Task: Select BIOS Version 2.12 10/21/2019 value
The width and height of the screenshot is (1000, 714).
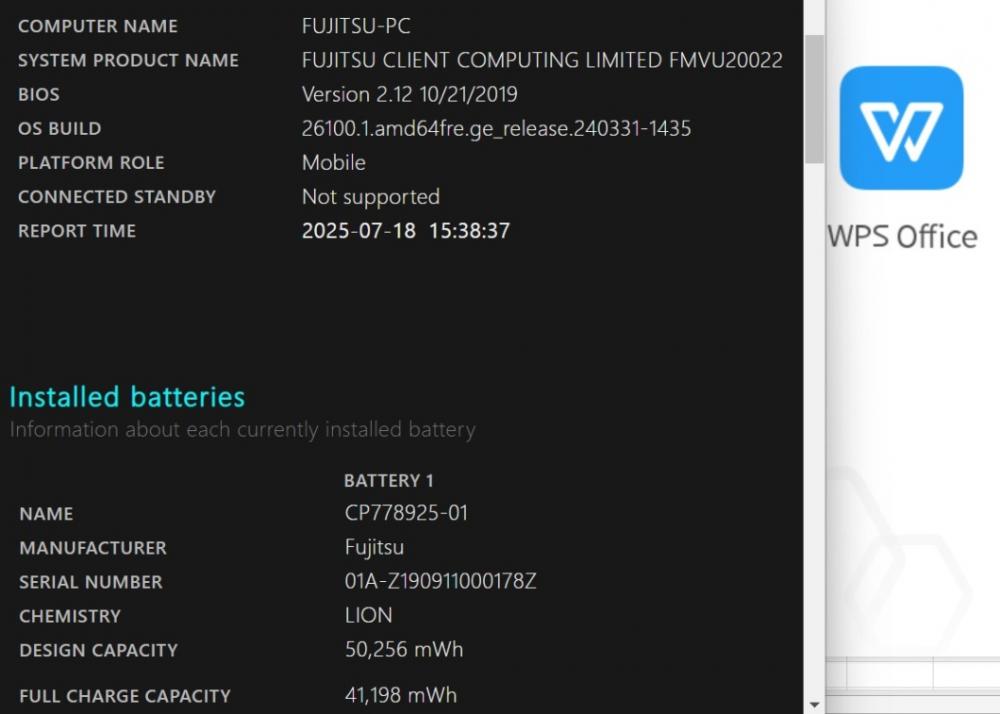Action: pos(409,94)
